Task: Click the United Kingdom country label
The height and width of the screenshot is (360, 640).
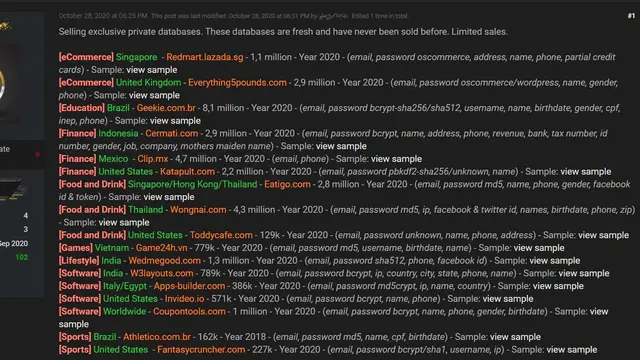Action: click(x=149, y=82)
